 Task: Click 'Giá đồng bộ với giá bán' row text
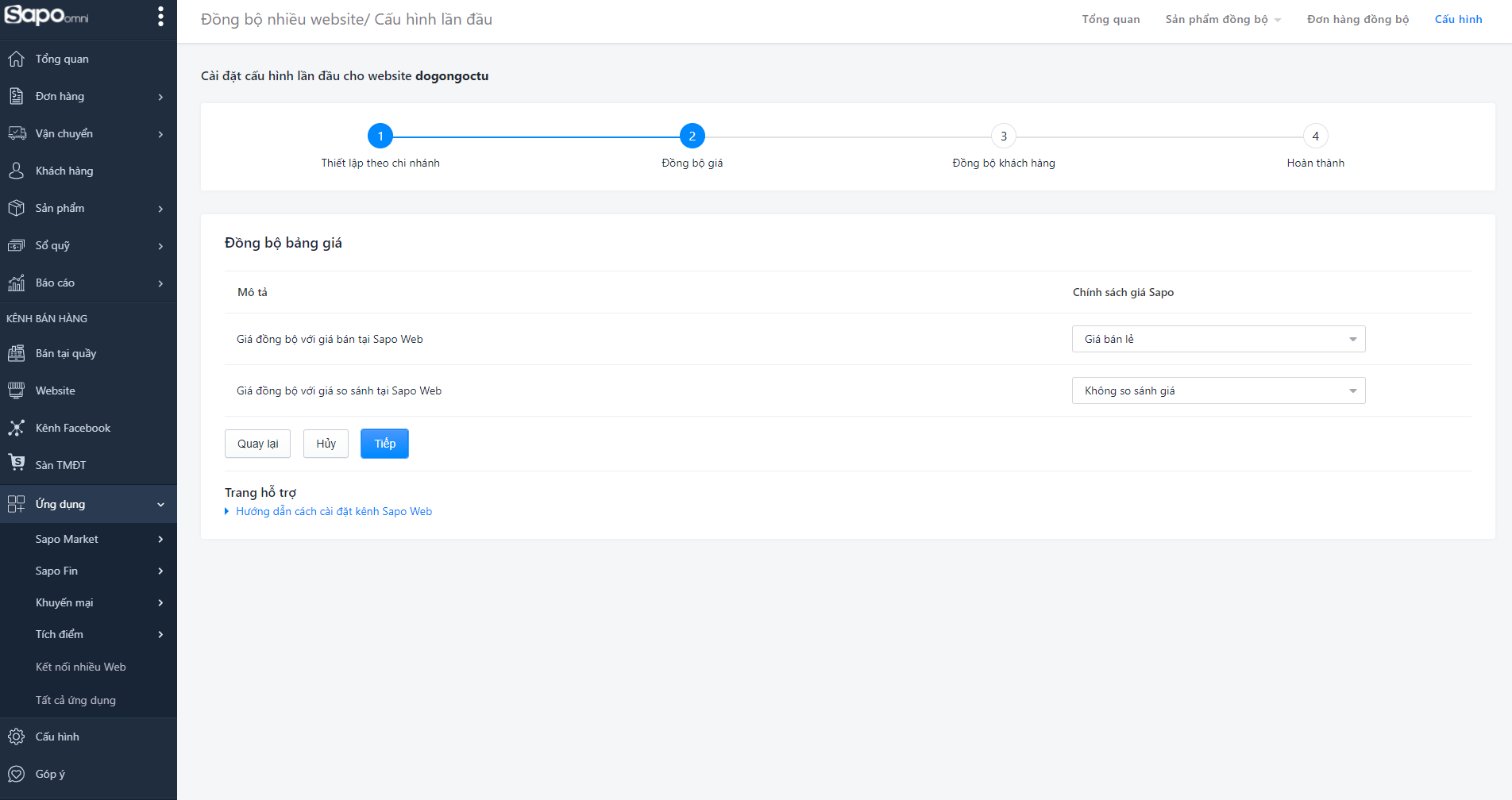point(330,339)
